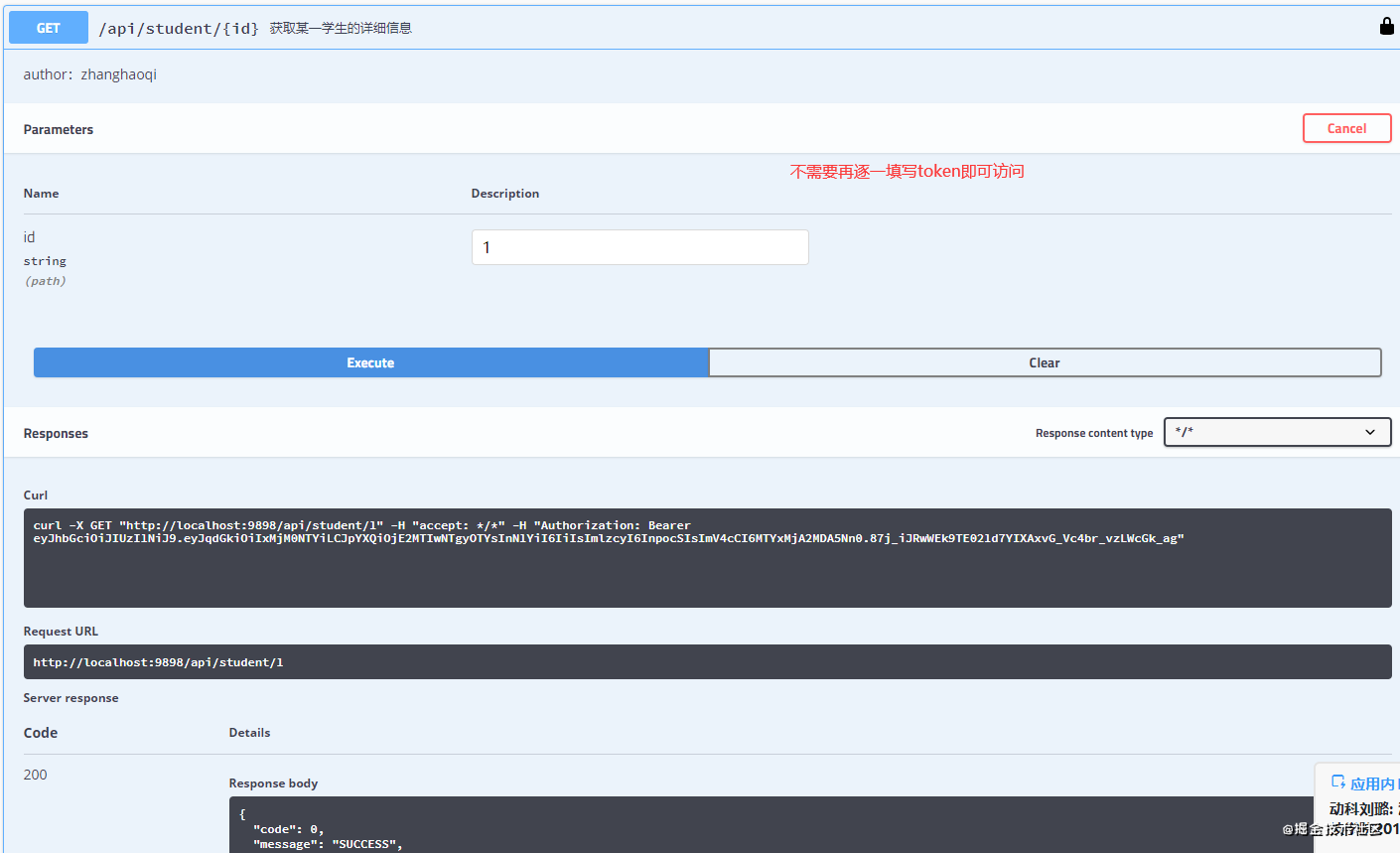1400x853 pixels.
Task: Click the id parameter name label
Action: [29, 237]
